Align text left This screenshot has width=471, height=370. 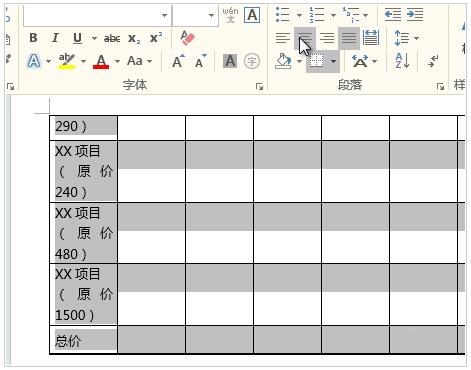(x=283, y=38)
